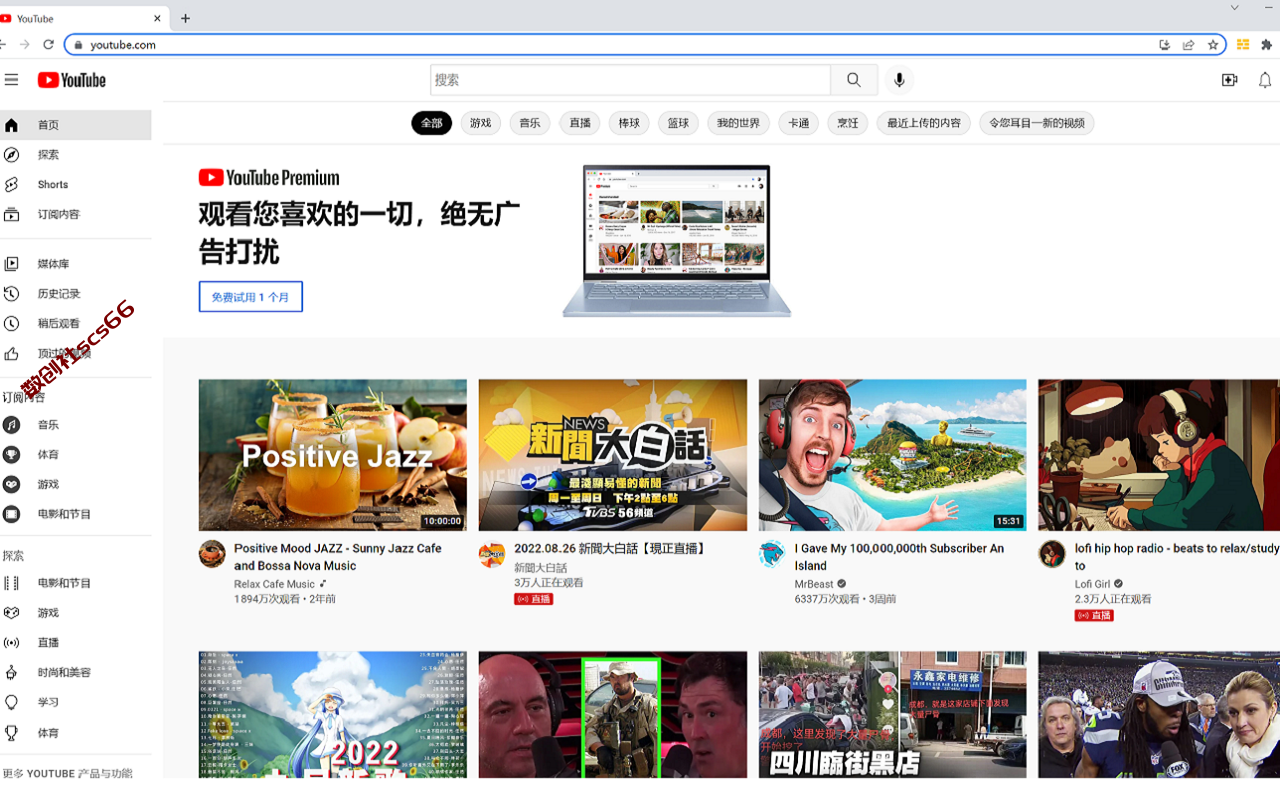
Task: Reload the page in Chrome
Action: 48,45
